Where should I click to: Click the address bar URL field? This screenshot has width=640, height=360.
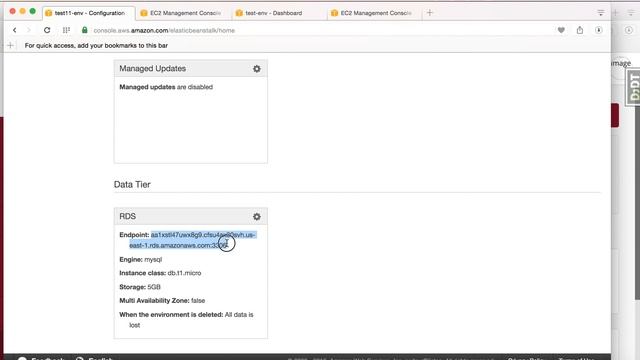[x=164, y=30]
